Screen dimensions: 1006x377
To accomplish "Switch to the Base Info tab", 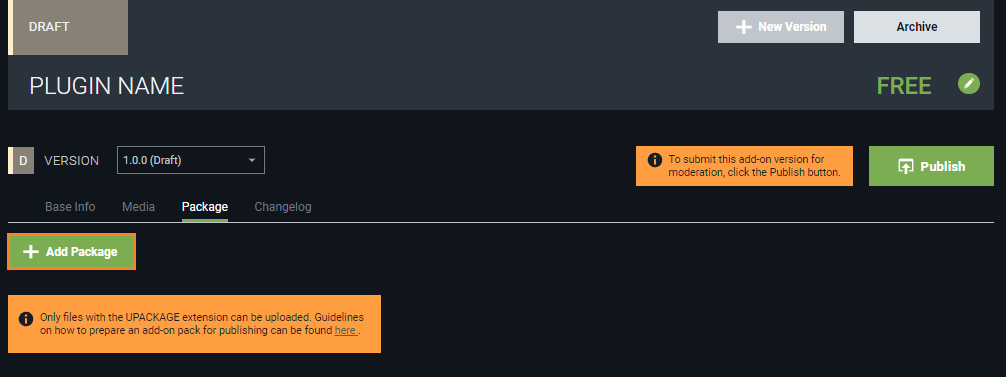I will (70, 207).
